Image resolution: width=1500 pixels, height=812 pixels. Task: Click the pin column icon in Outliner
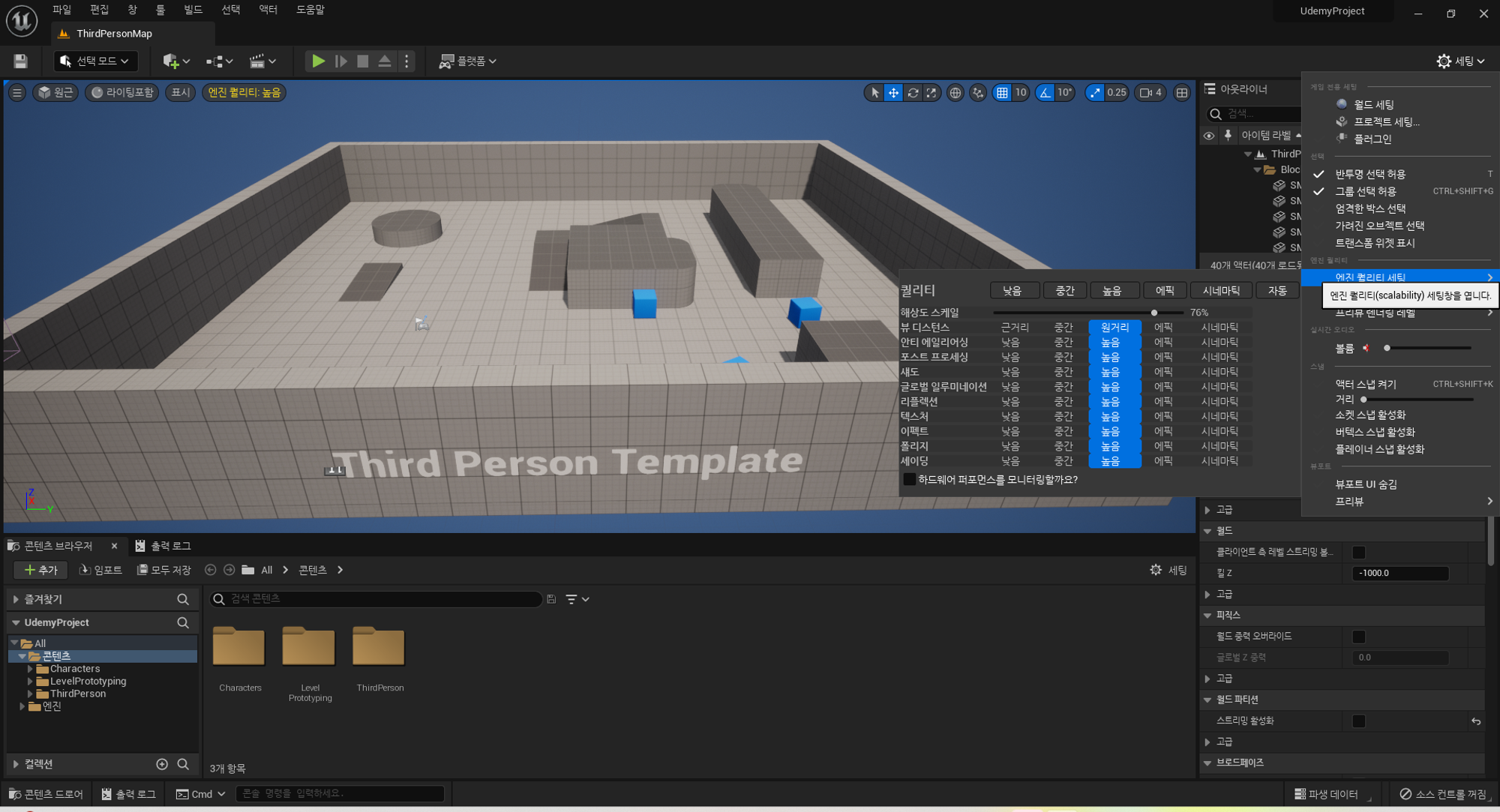point(1228,136)
